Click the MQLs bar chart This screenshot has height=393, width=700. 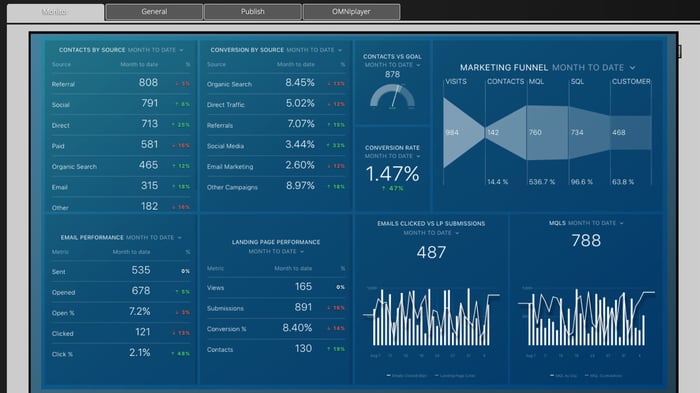pyautogui.click(x=586, y=318)
